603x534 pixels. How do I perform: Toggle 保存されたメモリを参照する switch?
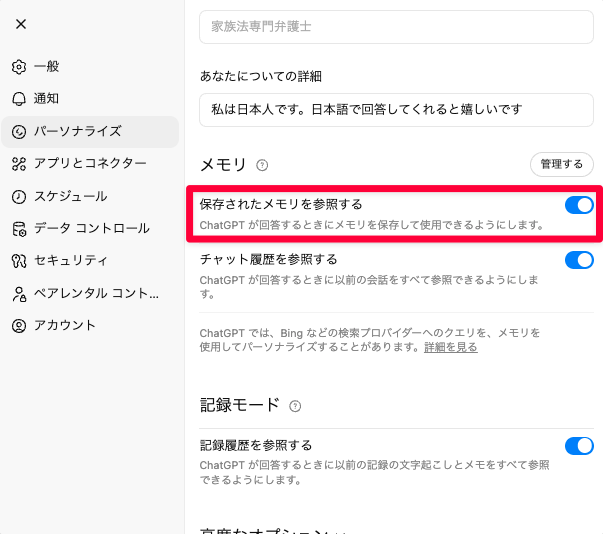pyautogui.click(x=579, y=205)
